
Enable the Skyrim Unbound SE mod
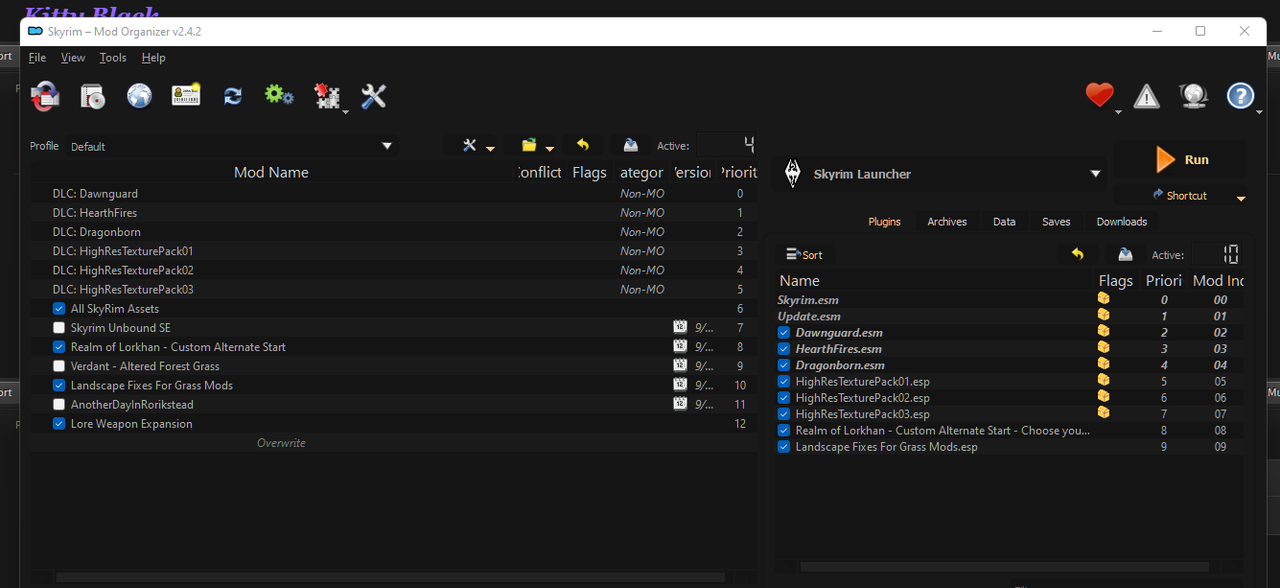(x=59, y=328)
